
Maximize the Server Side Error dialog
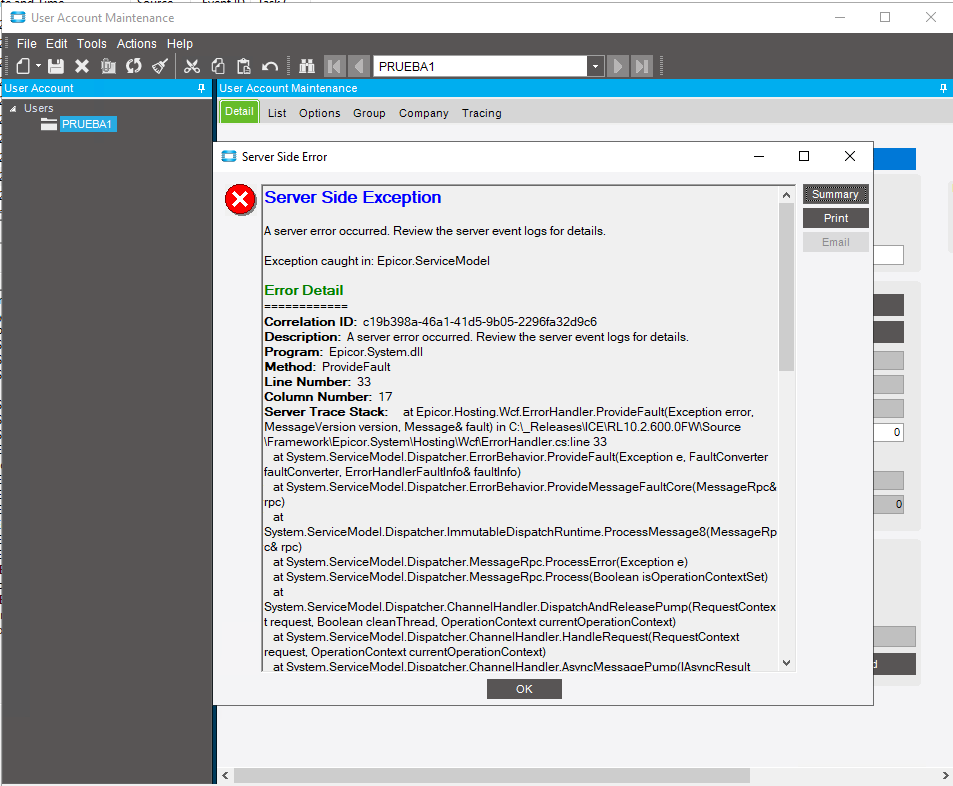point(803,156)
